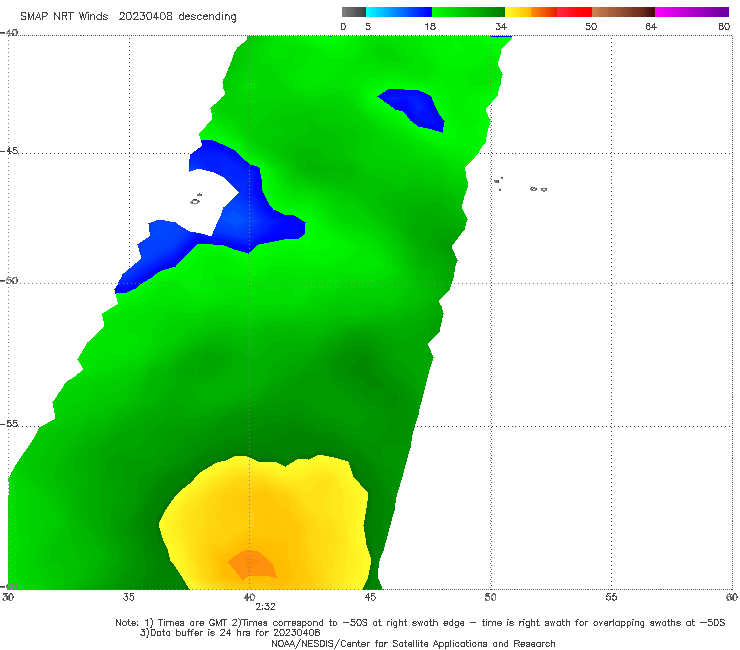Click the title 'SMAP NRT Winds 20230408 descending'
Screen dimensions: 740x650
(128, 17)
